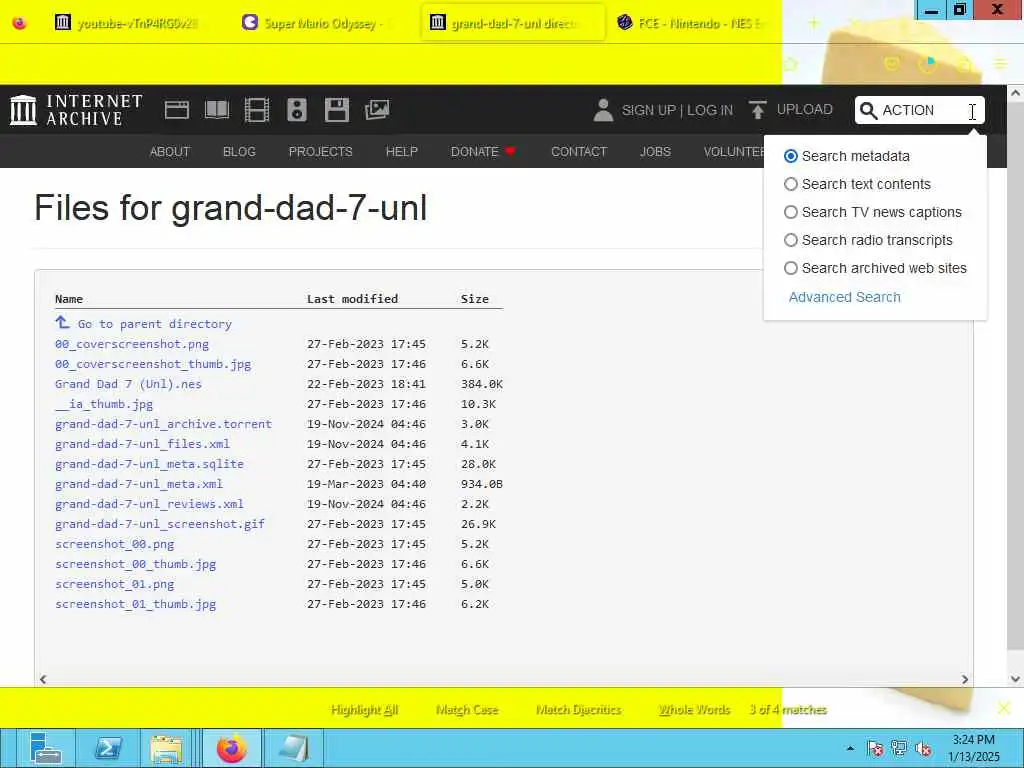Select Search text contents option
The image size is (1024, 768).
coord(790,184)
